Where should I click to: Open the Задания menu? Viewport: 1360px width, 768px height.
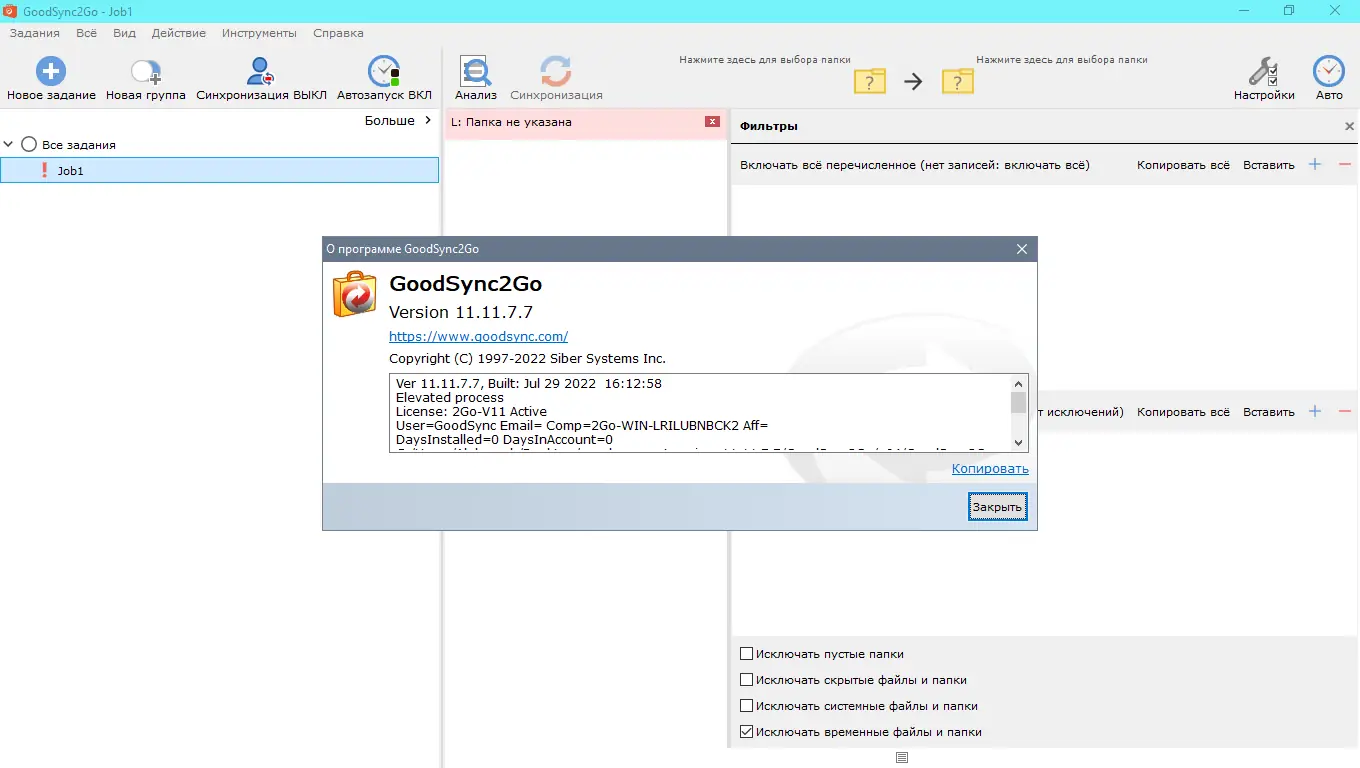[x=35, y=33]
